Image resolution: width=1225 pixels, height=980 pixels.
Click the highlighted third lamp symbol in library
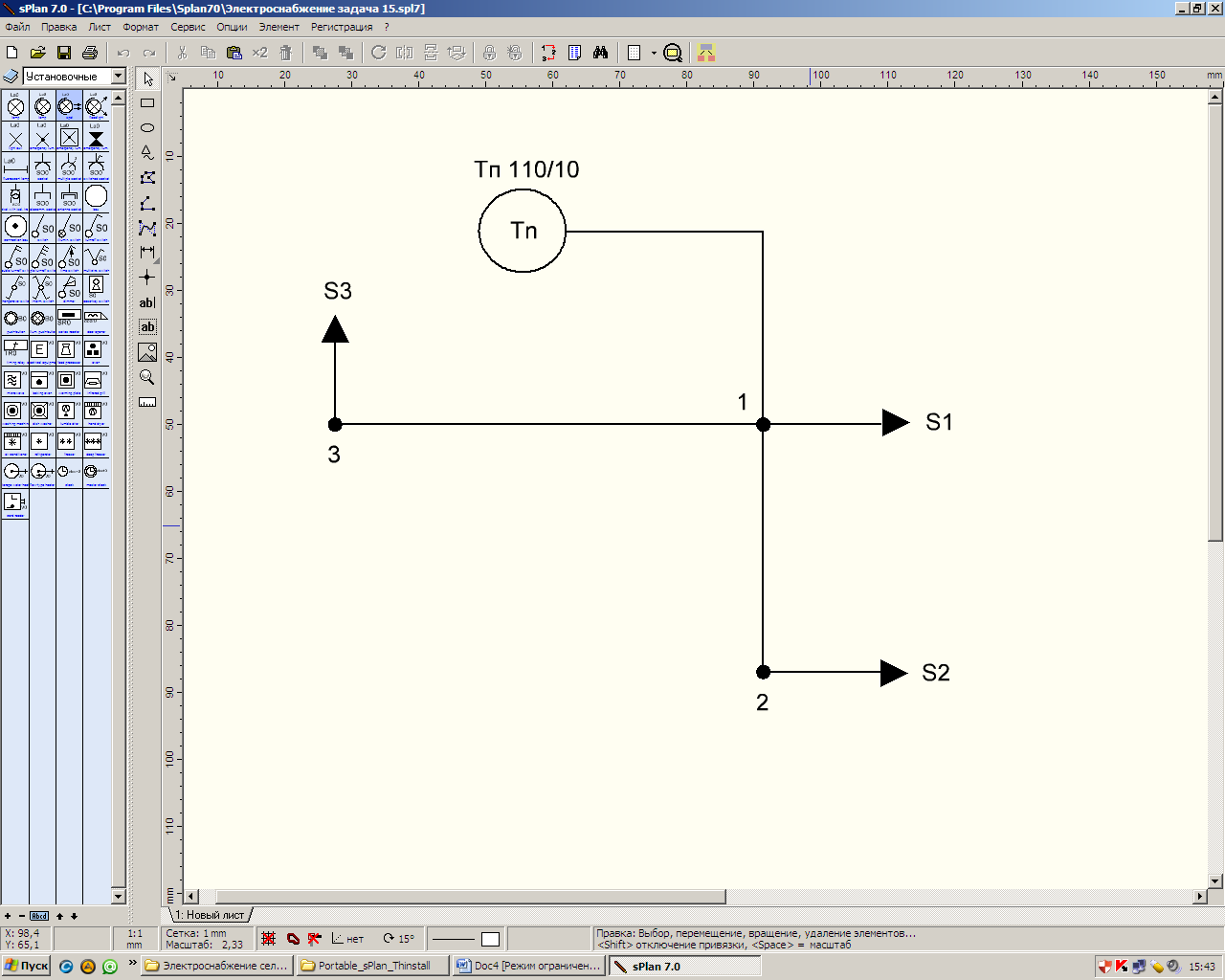[x=69, y=105]
